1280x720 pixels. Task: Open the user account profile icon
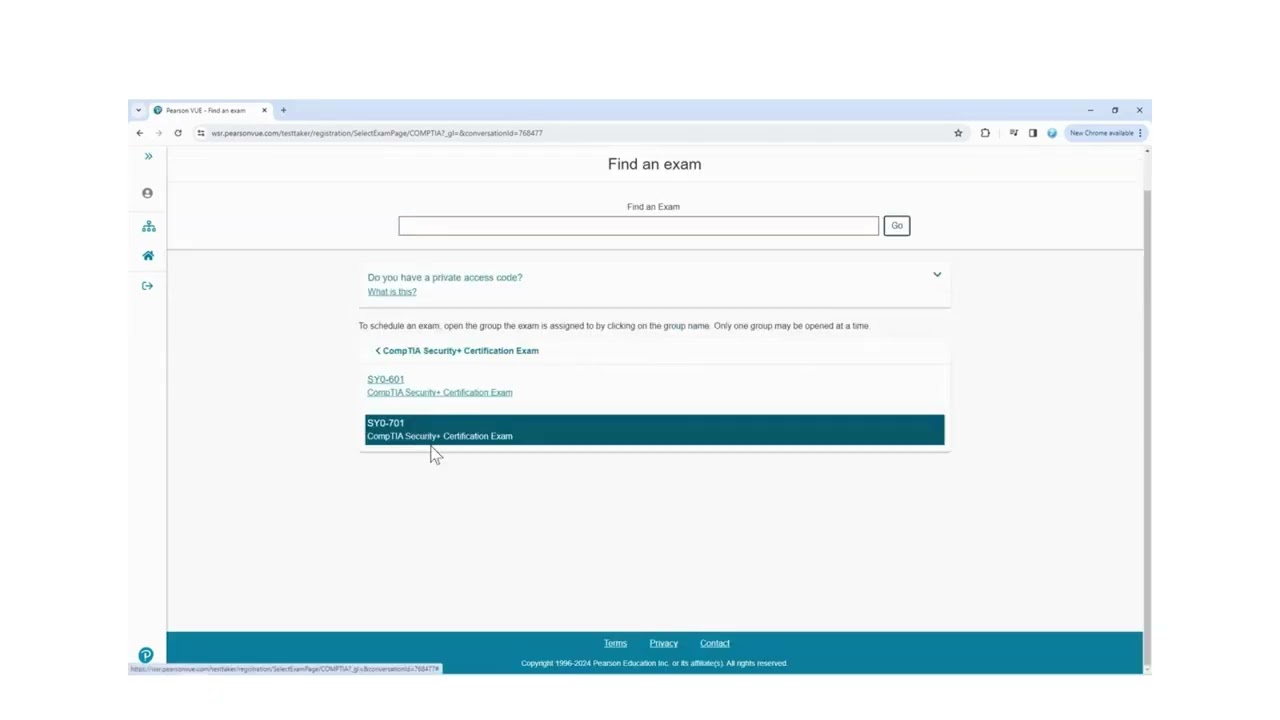pos(147,193)
